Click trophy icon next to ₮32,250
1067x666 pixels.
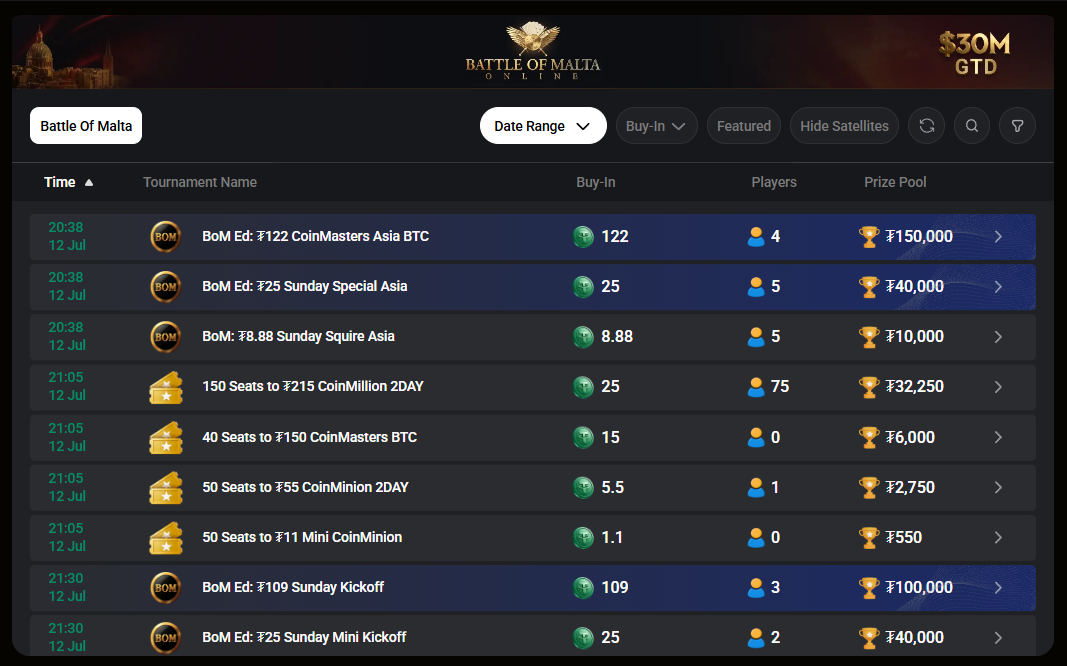(869, 387)
